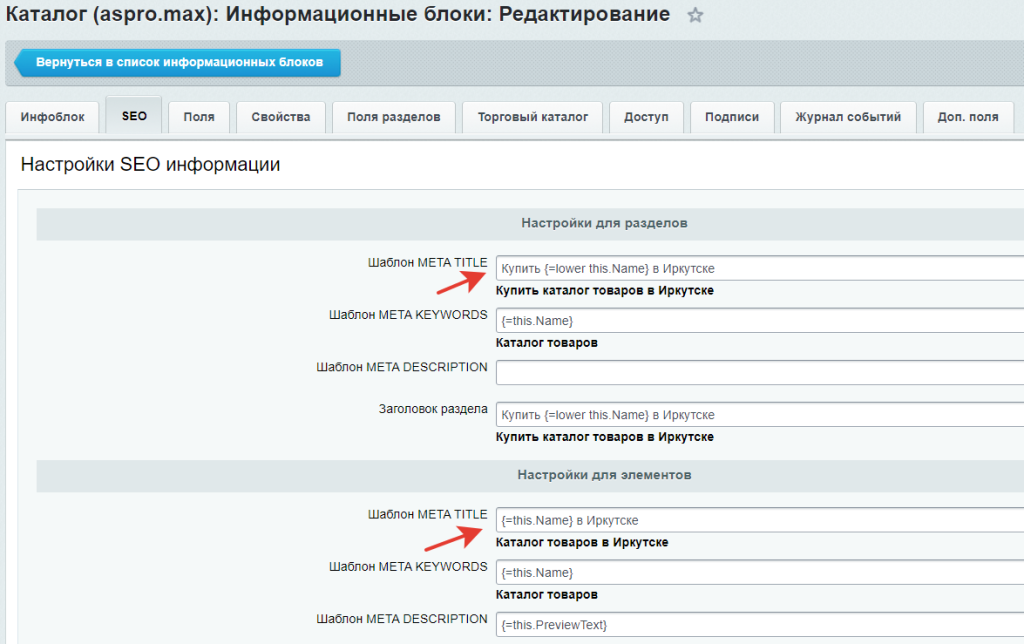Click elements META KEYWORDS template field
This screenshot has height=644, width=1024.
760,572
